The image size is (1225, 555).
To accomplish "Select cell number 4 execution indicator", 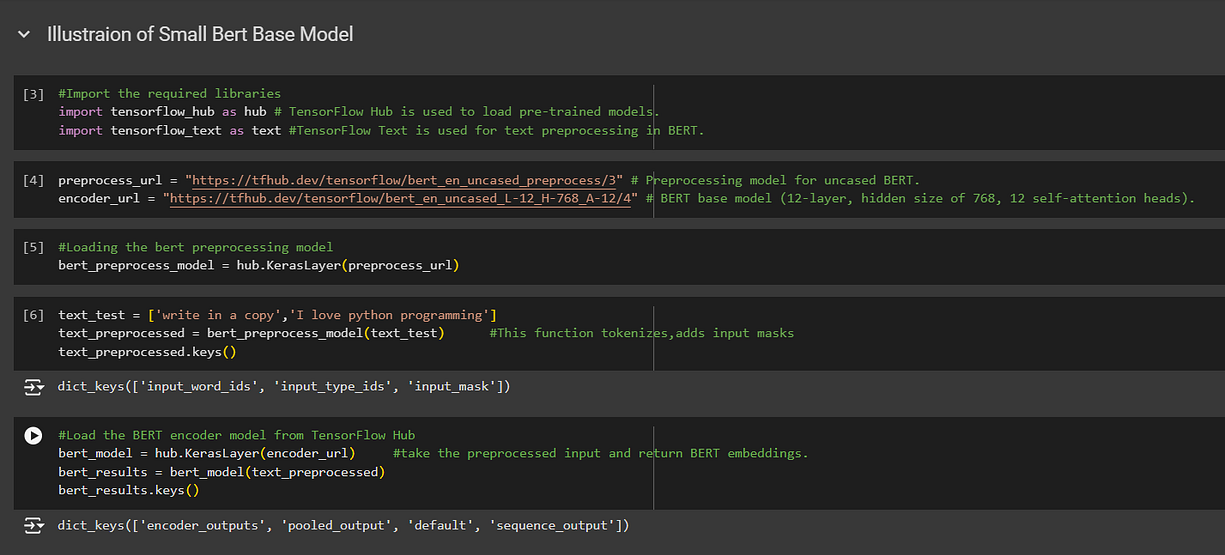I will click(x=33, y=181).
